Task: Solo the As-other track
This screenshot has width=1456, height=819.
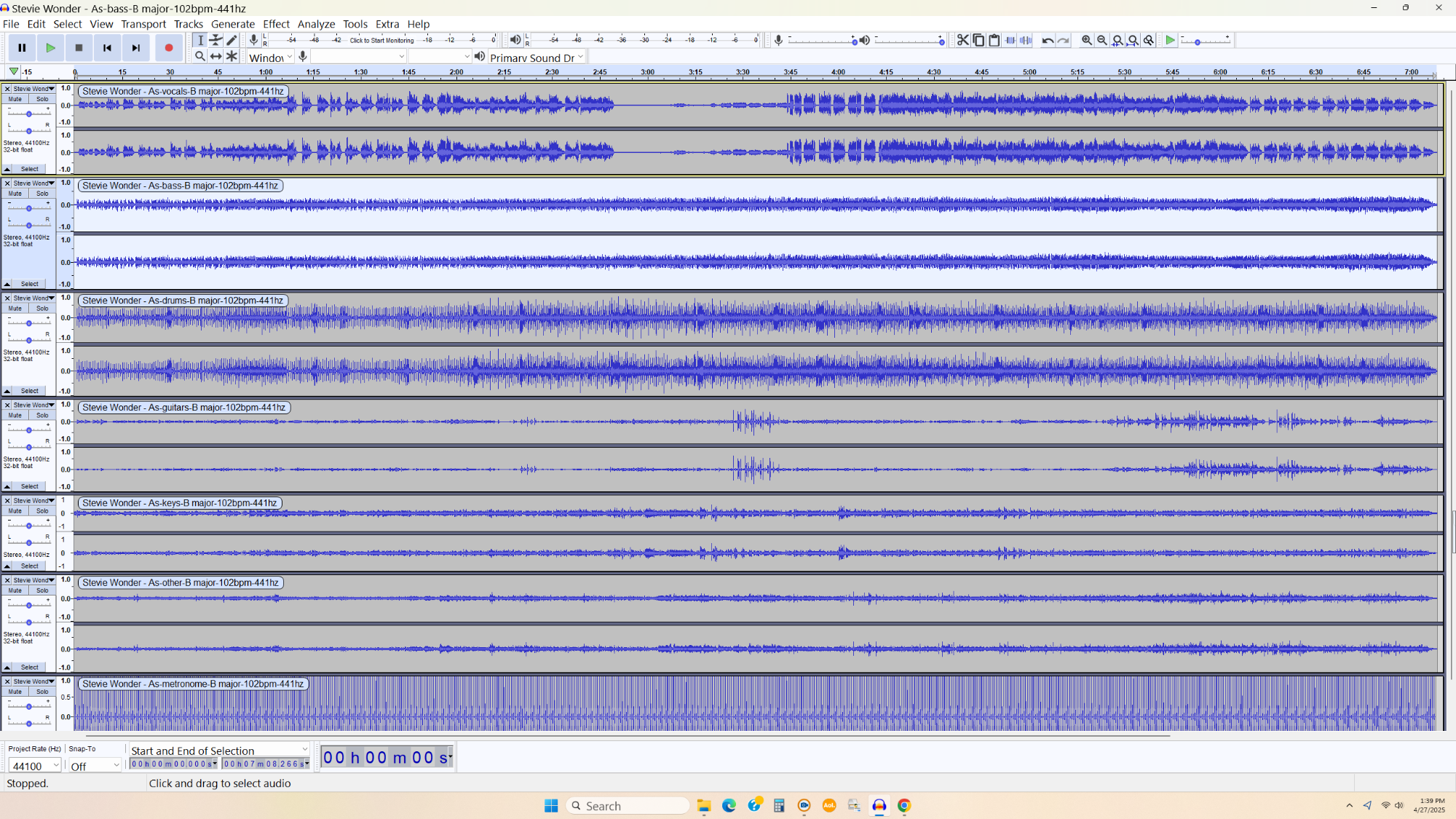Action: [43, 591]
